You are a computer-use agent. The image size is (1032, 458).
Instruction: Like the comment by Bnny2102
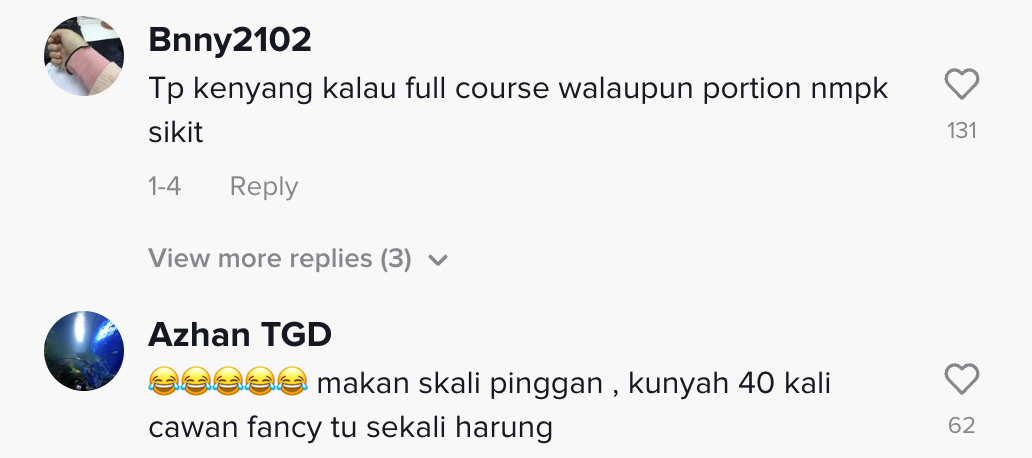962,84
